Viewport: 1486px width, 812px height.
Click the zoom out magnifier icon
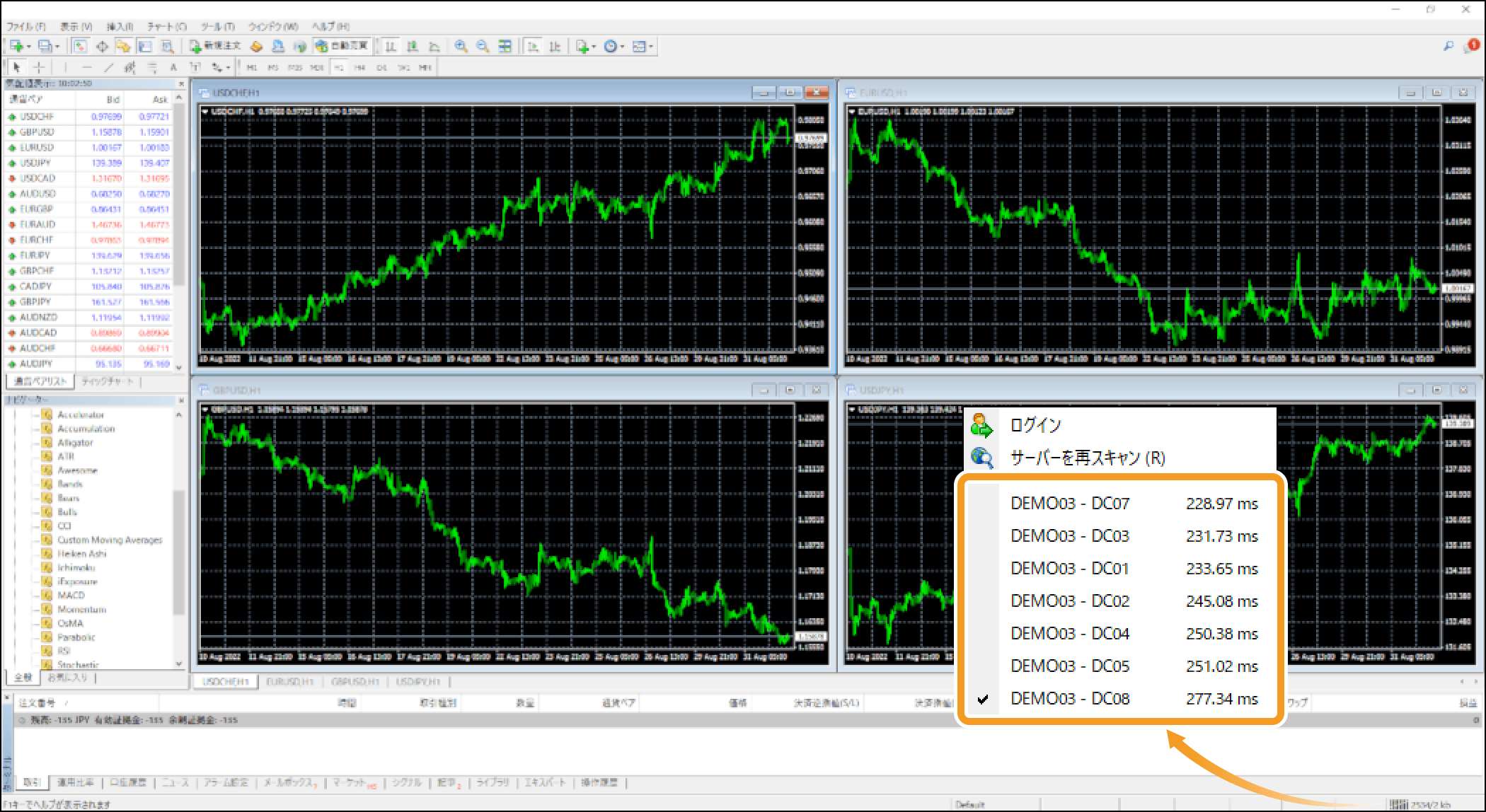tap(483, 46)
